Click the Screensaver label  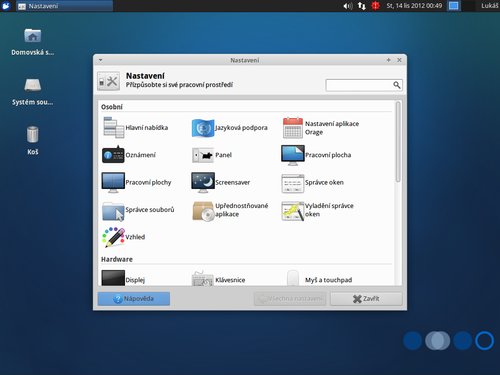pyautogui.click(x=232, y=182)
